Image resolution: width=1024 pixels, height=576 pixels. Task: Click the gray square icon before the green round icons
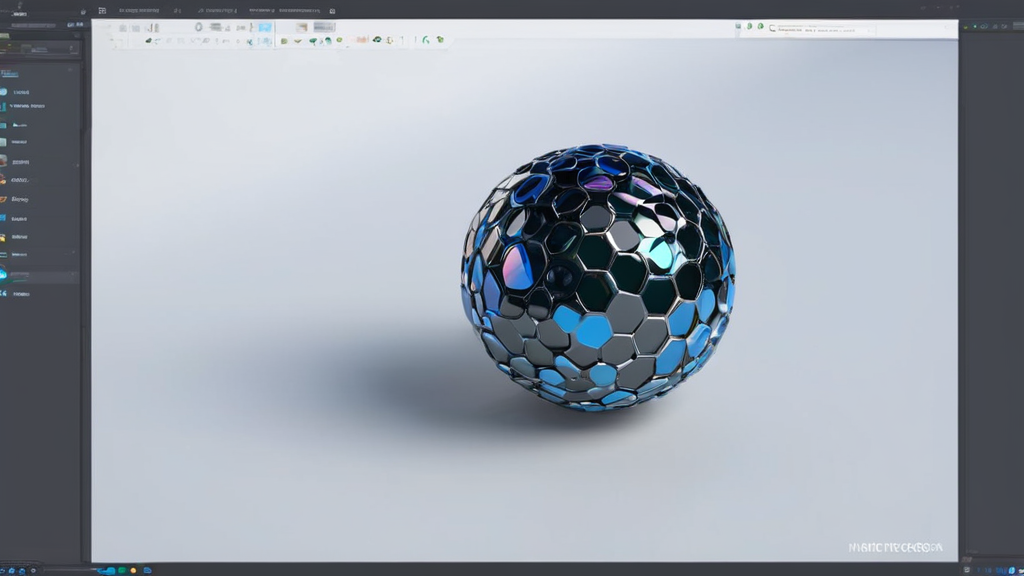738,26
